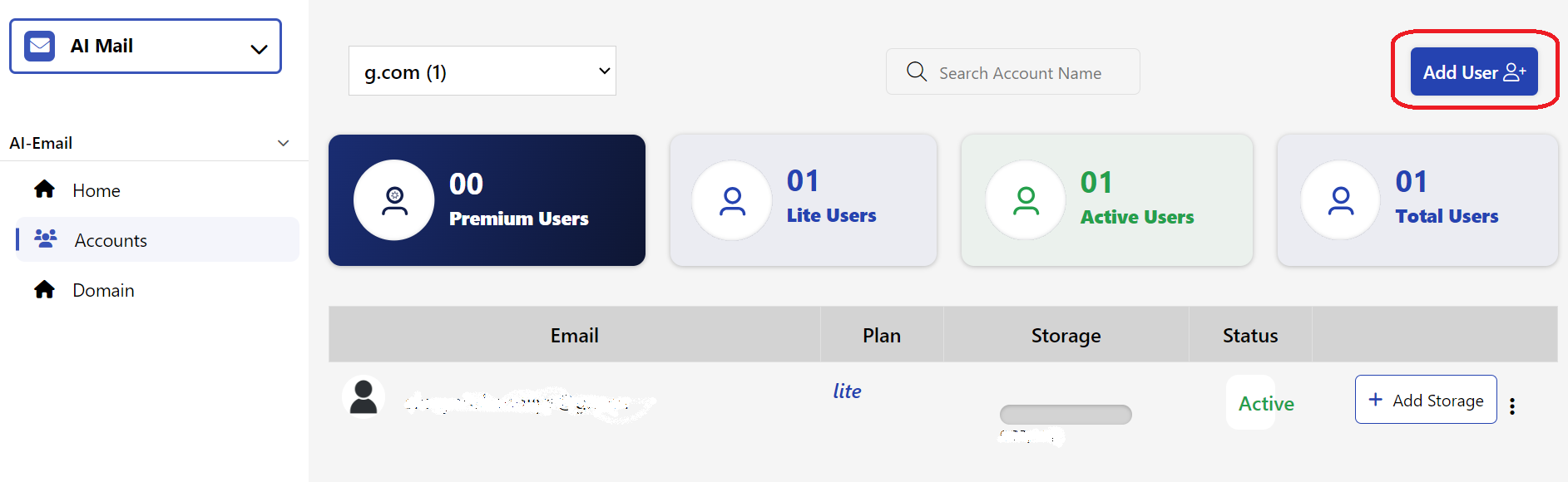Open the g.com (1) domain selector
This screenshot has height=482, width=1568.
[x=482, y=71]
